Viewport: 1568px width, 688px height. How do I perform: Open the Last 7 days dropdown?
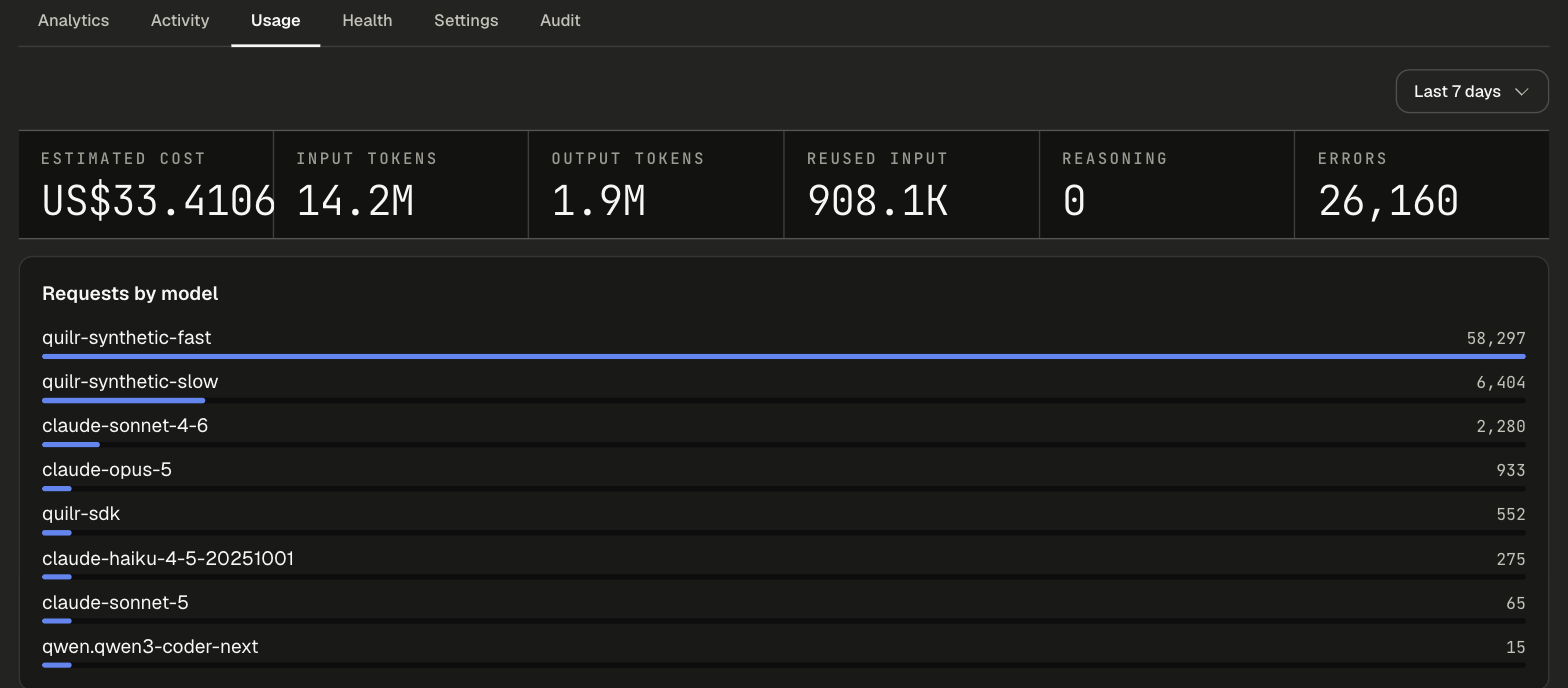[1472, 91]
